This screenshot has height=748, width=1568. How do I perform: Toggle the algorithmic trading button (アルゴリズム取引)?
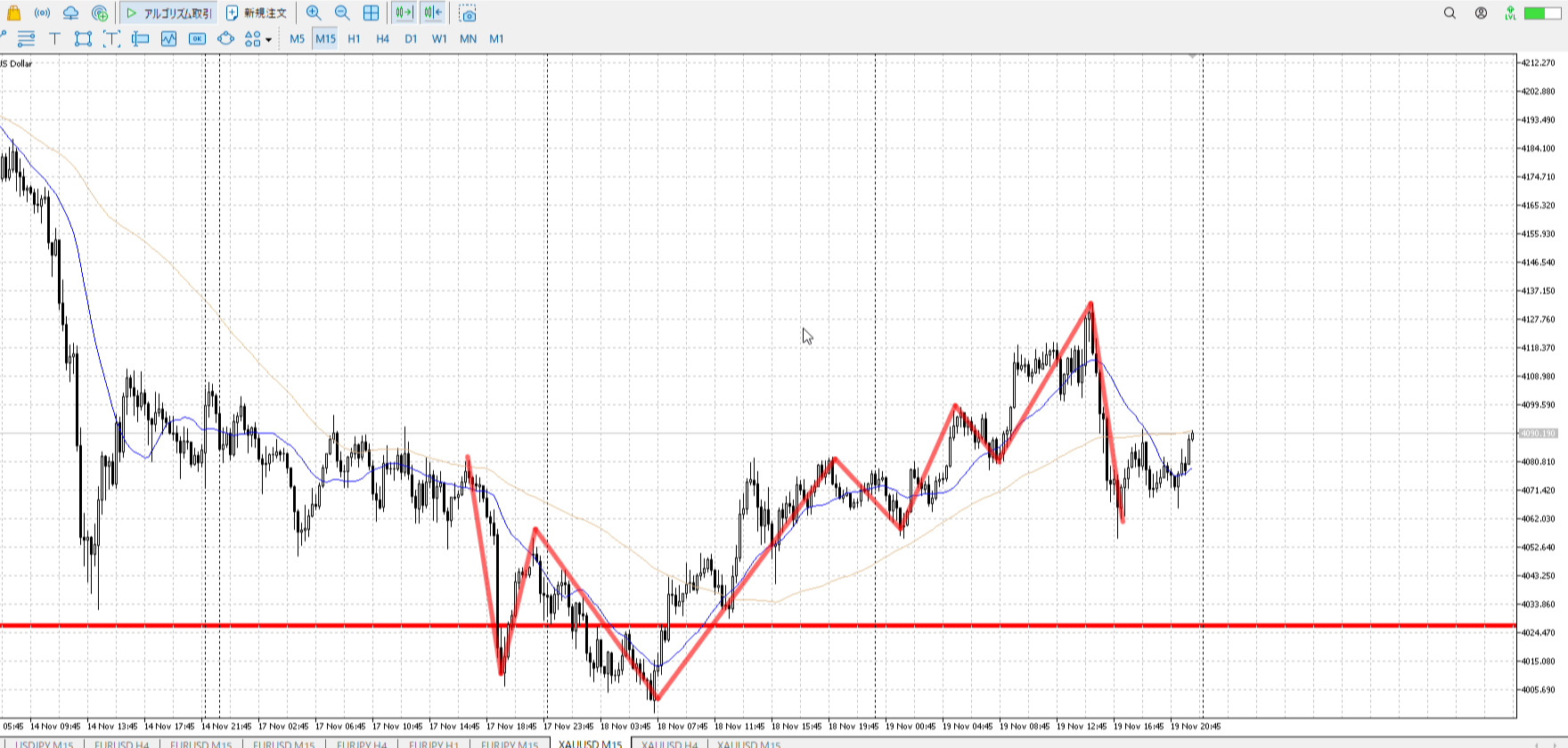(169, 13)
